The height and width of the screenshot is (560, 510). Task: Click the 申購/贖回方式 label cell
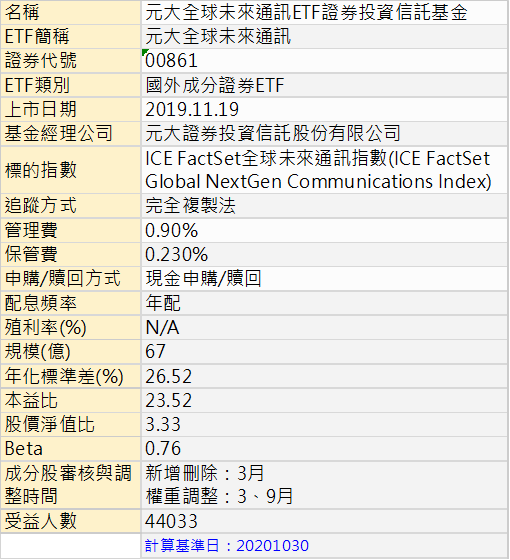pos(71,279)
